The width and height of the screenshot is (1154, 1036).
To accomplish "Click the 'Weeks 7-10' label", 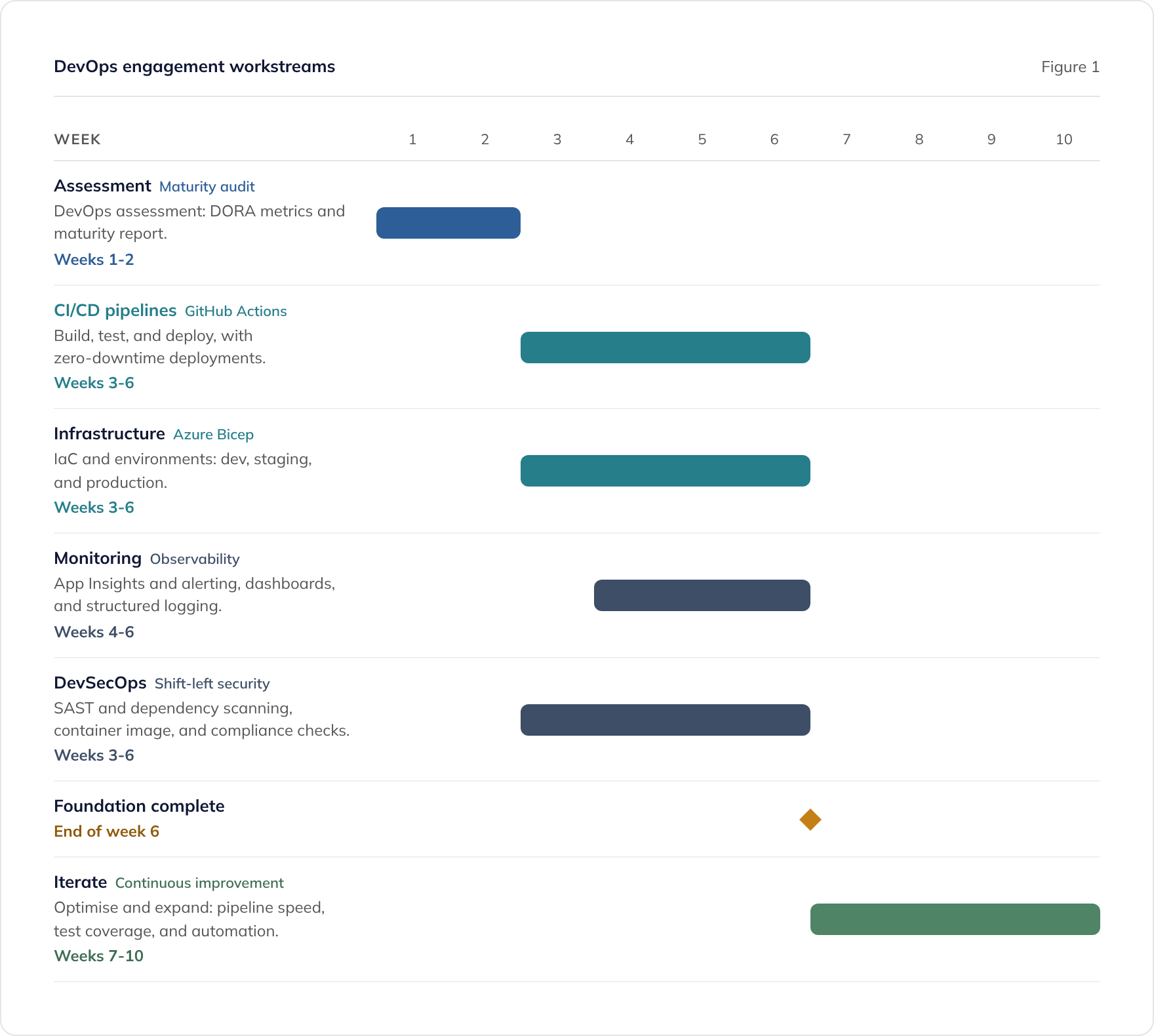I will pos(98,956).
